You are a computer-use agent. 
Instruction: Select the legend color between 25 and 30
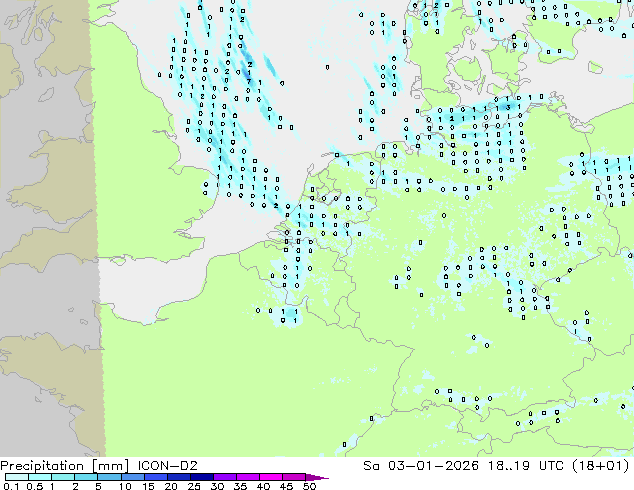(x=201, y=477)
